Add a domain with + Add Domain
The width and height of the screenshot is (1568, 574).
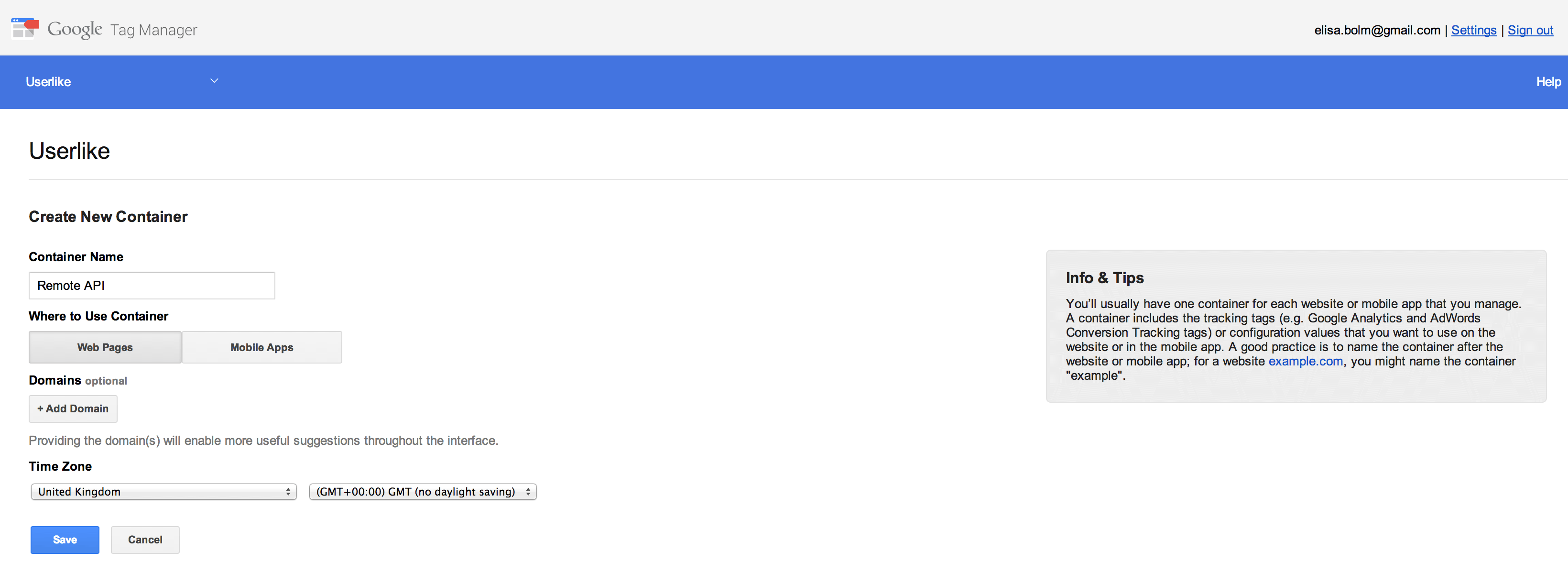[x=73, y=409]
